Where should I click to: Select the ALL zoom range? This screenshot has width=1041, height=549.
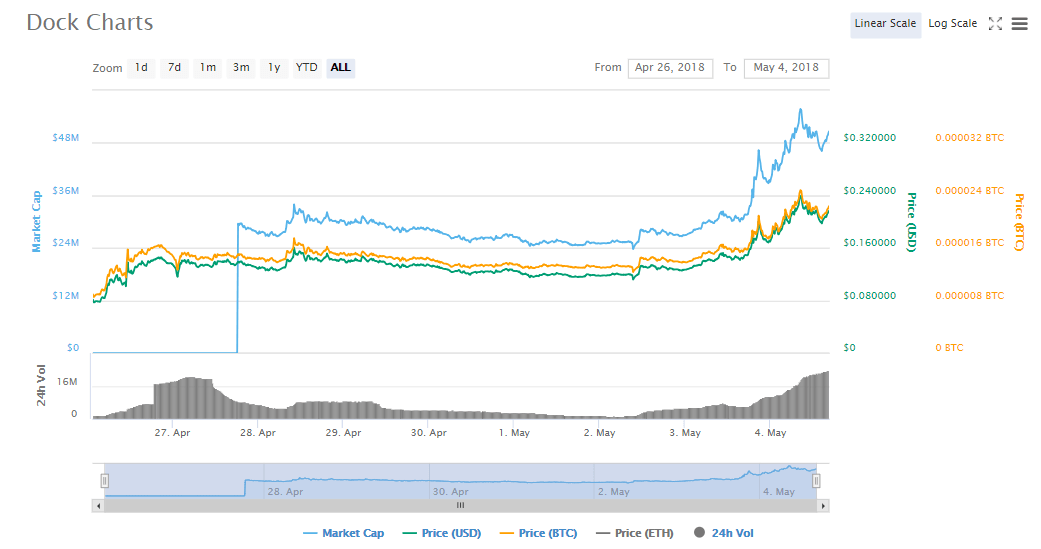click(x=341, y=68)
